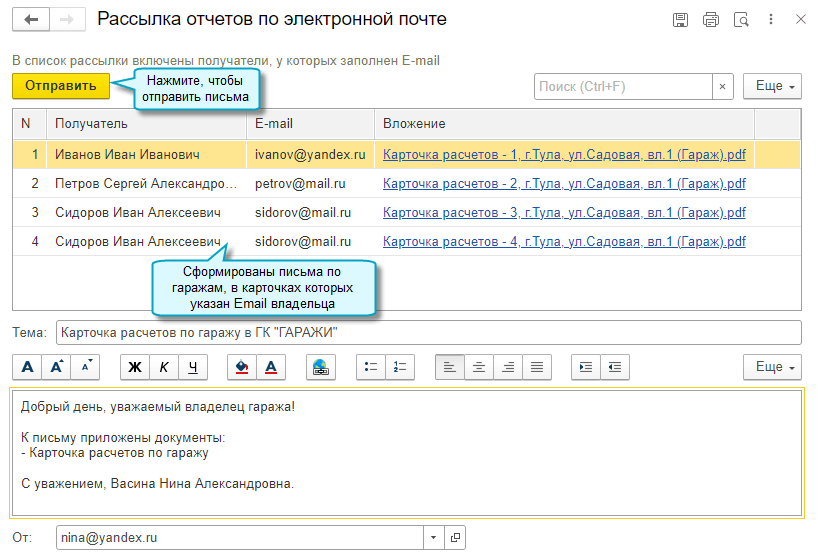Open the font selection button

(27, 367)
